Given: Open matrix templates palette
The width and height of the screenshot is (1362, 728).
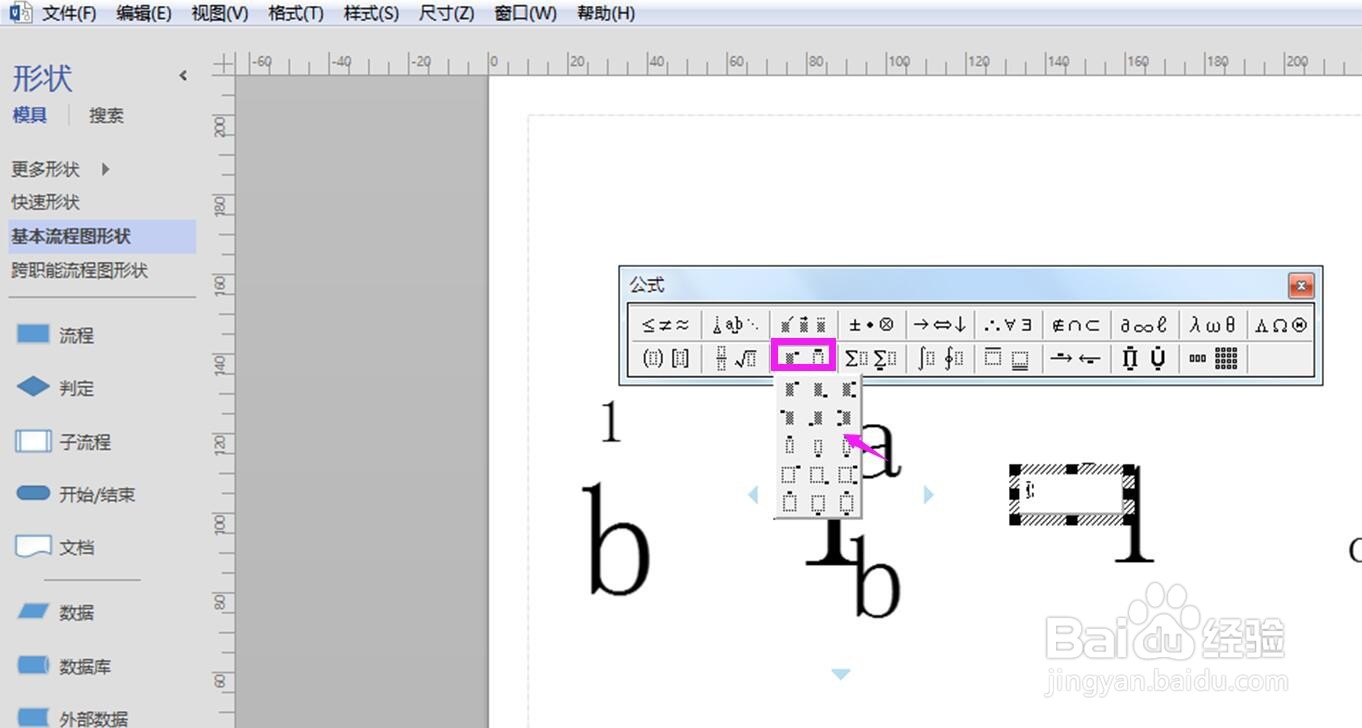Looking at the screenshot, I should point(1212,358).
